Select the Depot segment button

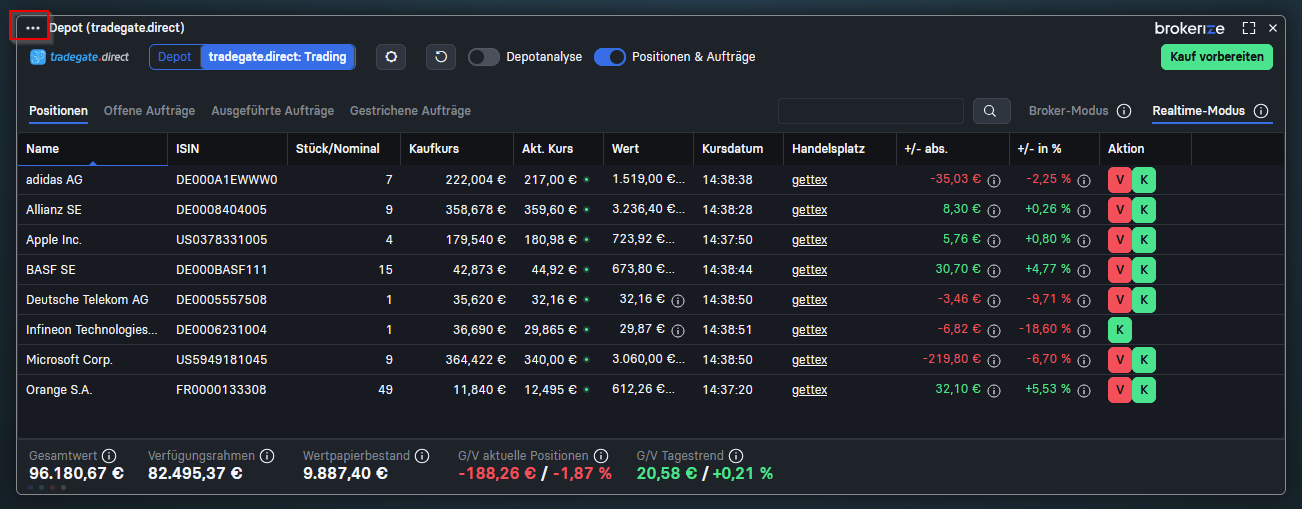[x=175, y=57]
